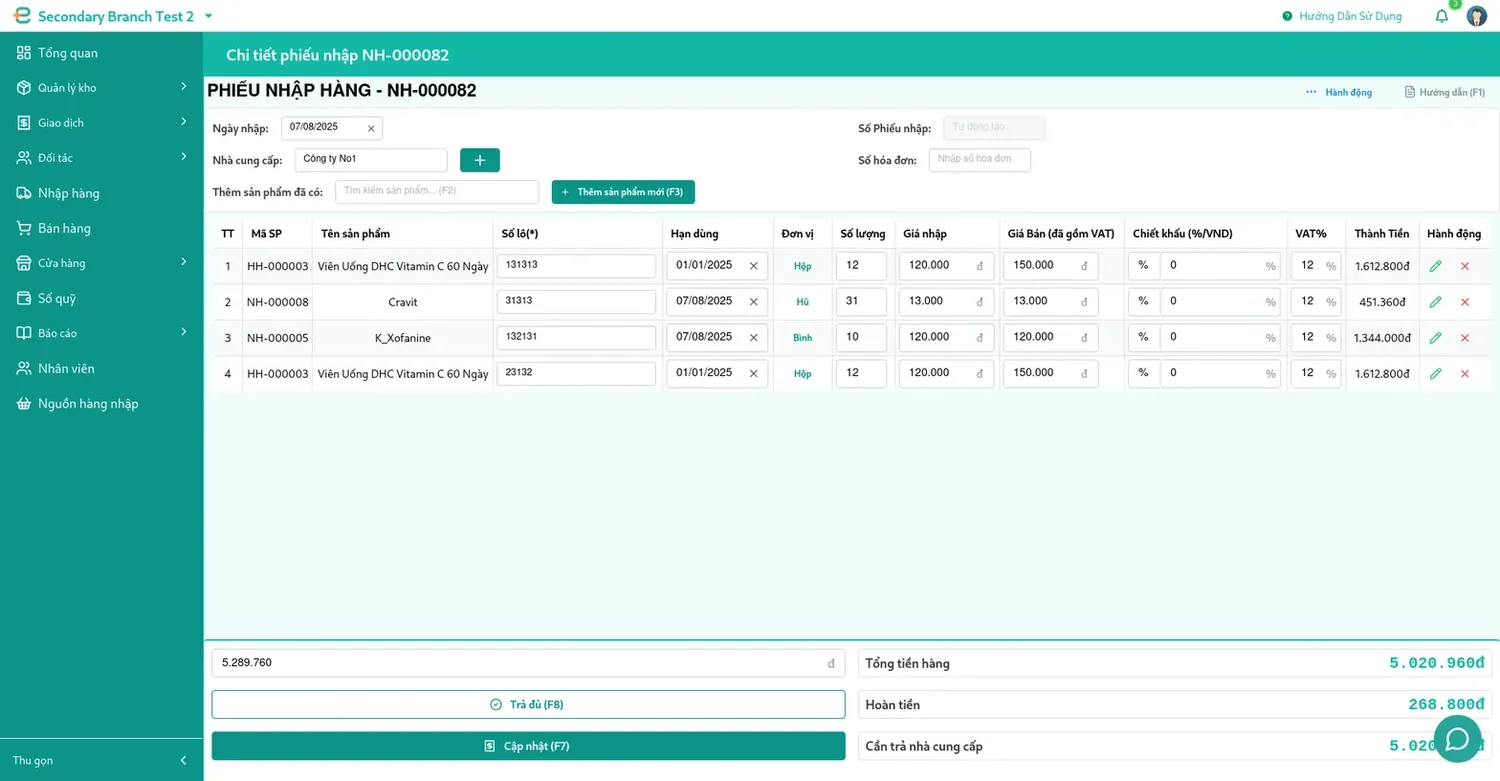Clear the Ngày nhập date field
1500x781 pixels.
coord(371,128)
